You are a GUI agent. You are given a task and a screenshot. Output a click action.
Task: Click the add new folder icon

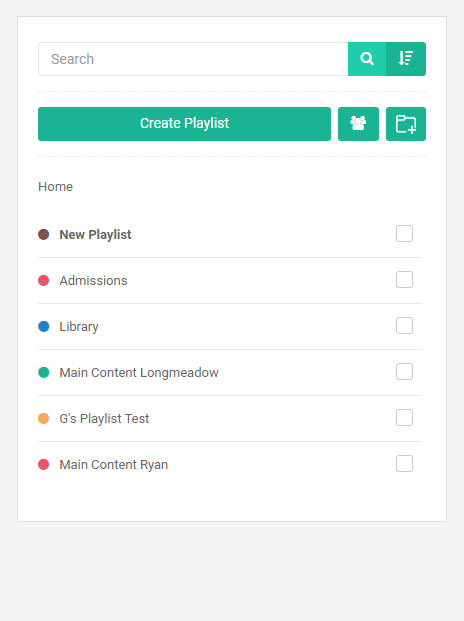point(406,124)
